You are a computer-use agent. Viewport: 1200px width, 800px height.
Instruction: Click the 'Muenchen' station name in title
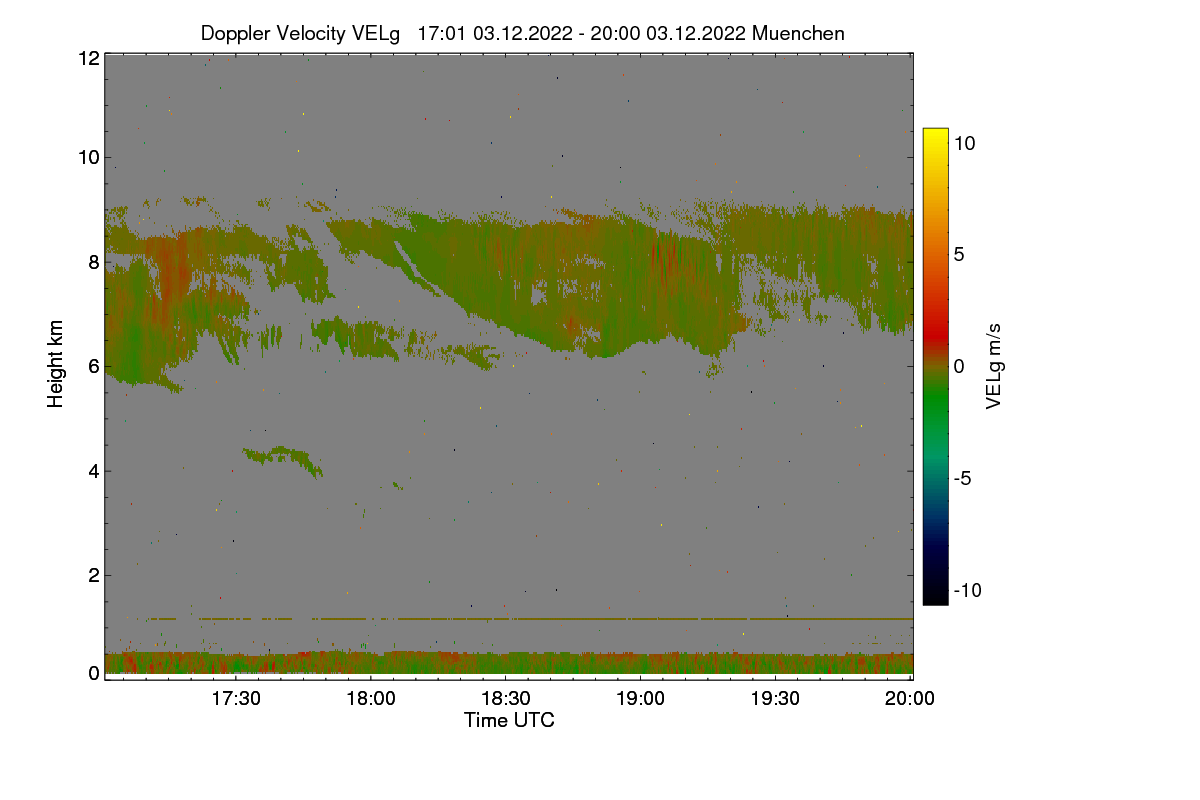[x=798, y=33]
